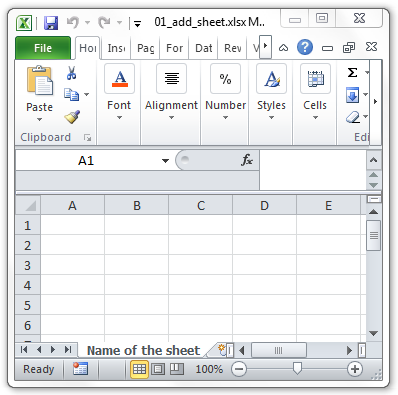Click the Clear eraser icon
The height and width of the screenshot is (395, 398).
(353, 117)
